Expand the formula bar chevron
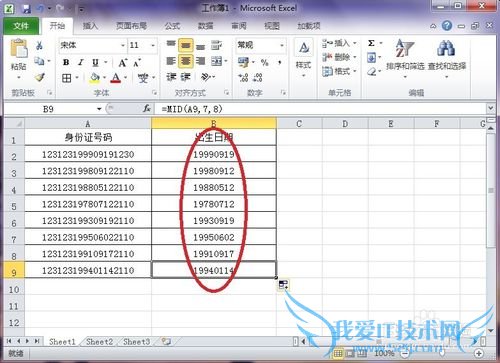The height and width of the screenshot is (363, 500). (x=491, y=108)
